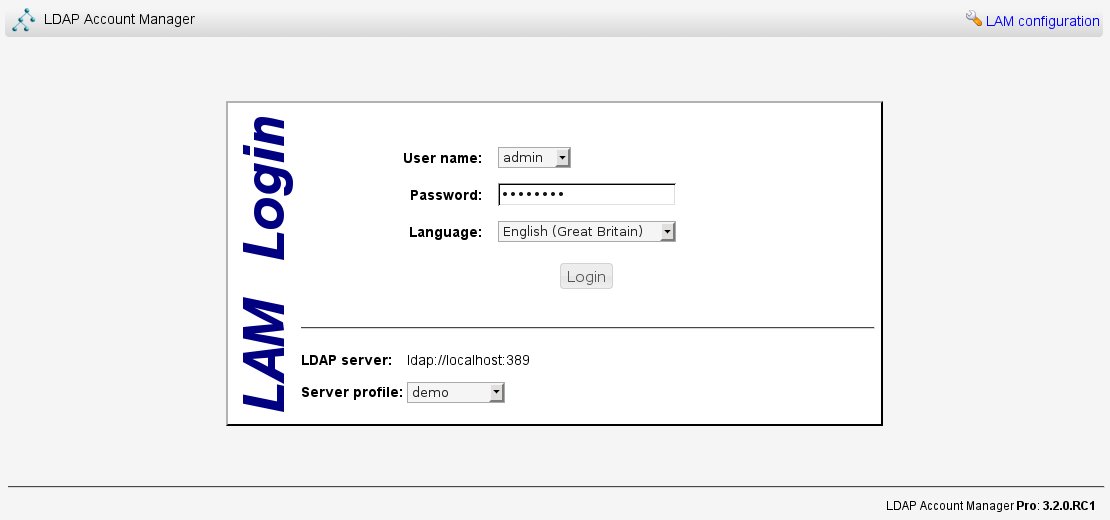
Task: Click the "LDAP Account Manager" header title
Action: pyautogui.click(x=120, y=19)
